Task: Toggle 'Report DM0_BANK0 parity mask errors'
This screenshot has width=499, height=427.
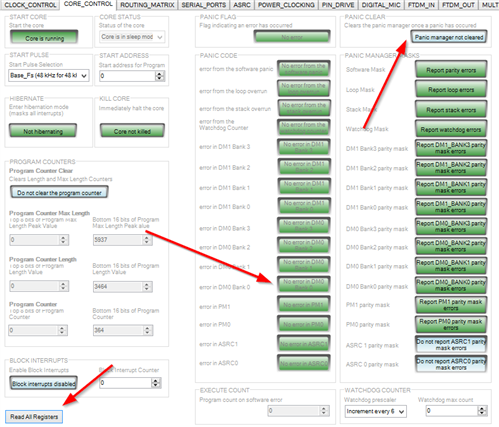Action: pyautogui.click(x=451, y=286)
